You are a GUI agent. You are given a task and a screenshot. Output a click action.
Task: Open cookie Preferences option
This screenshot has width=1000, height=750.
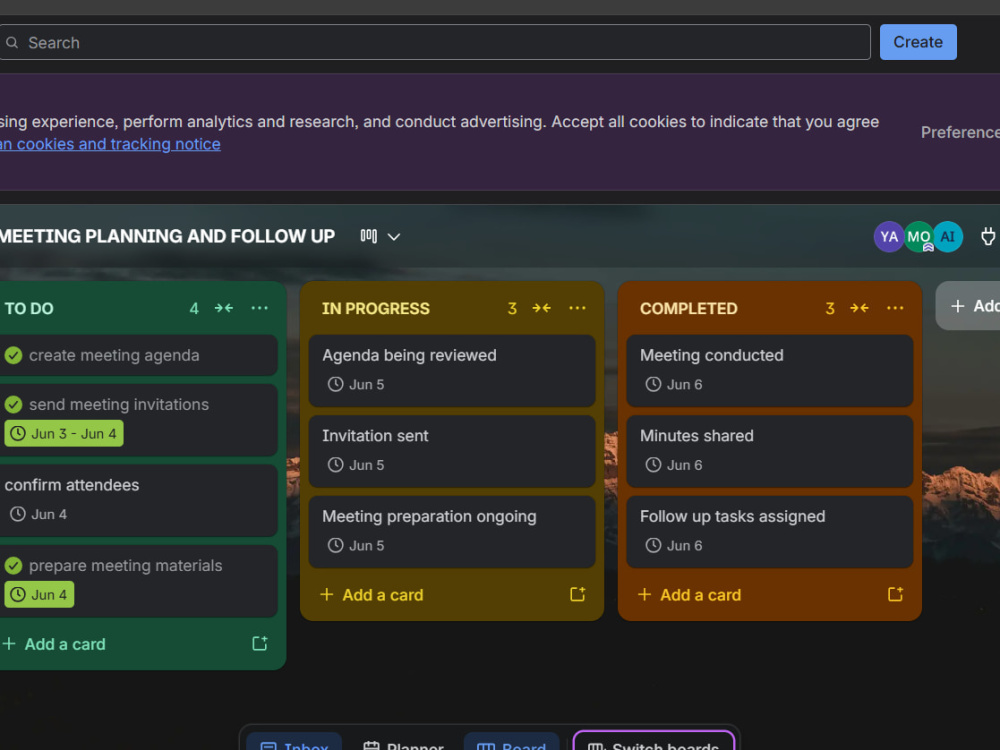960,132
